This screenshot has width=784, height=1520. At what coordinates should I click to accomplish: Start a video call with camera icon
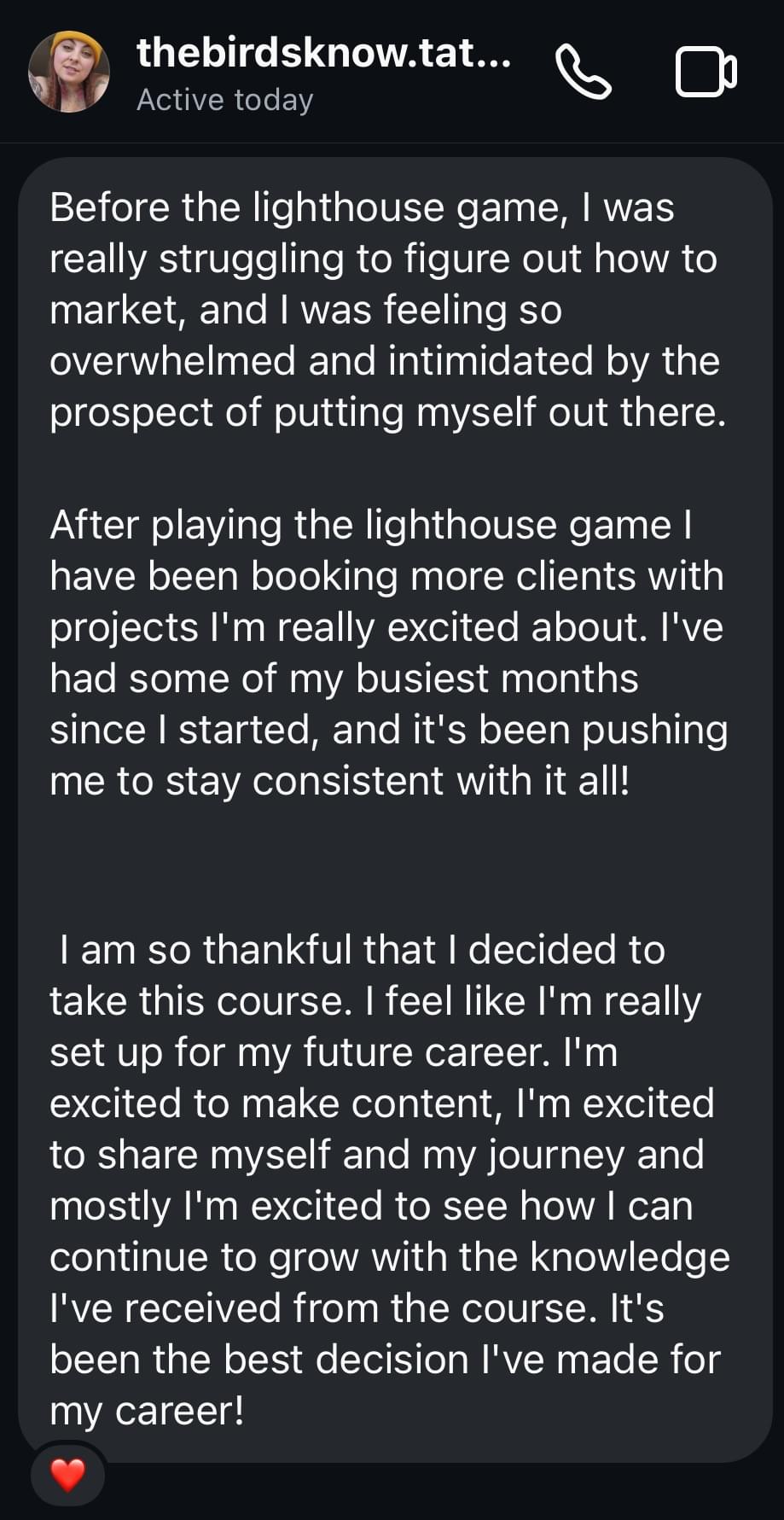coord(706,73)
